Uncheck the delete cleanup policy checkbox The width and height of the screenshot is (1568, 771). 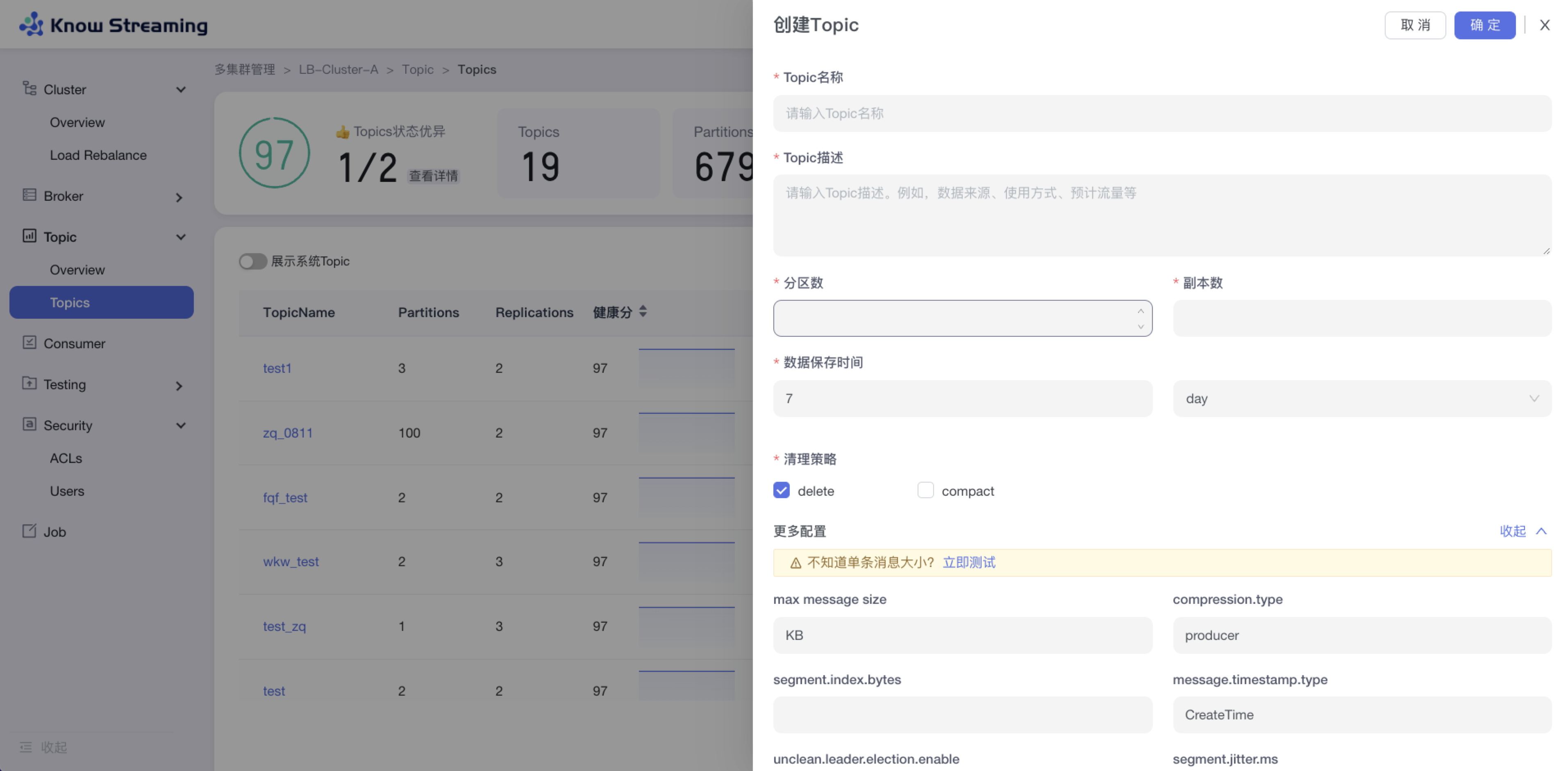(x=782, y=490)
